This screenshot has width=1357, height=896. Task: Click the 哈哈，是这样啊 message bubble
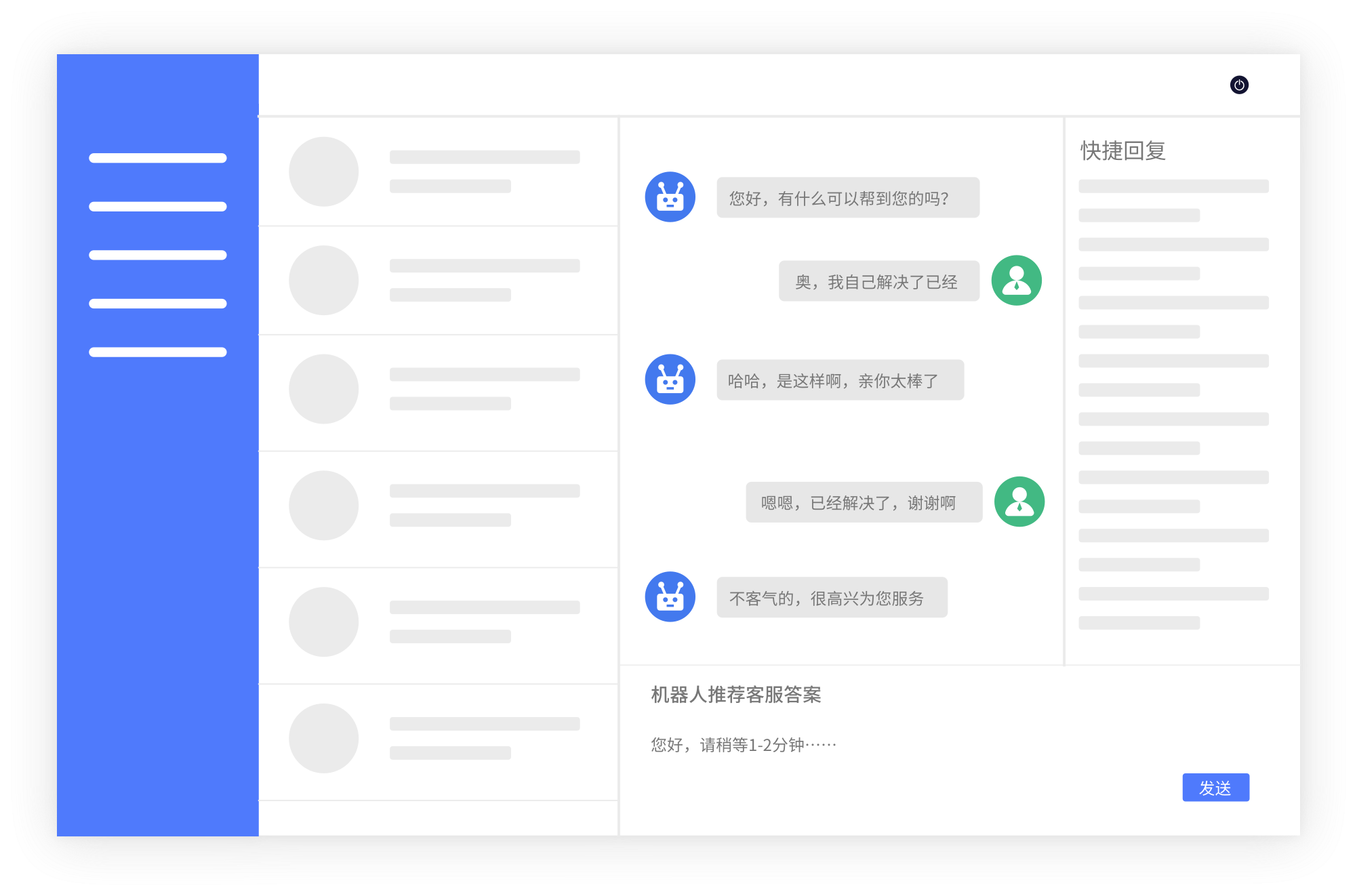tap(840, 380)
